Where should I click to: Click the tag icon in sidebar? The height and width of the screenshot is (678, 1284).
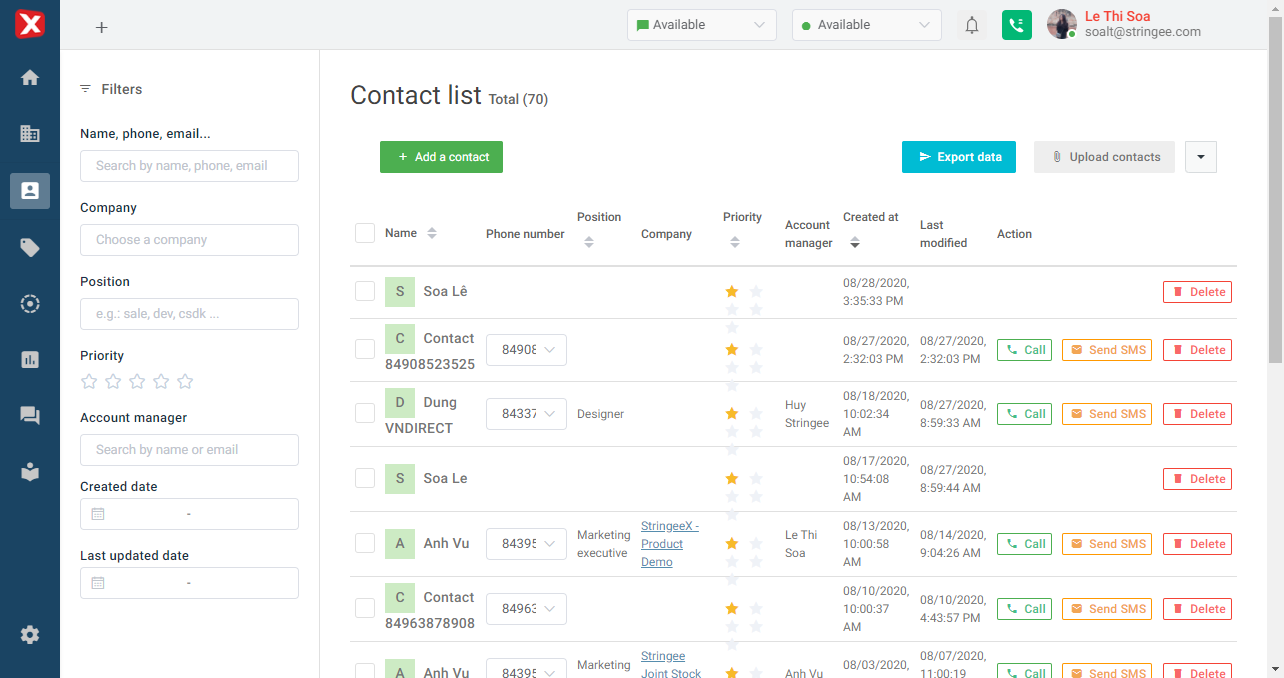(30, 248)
